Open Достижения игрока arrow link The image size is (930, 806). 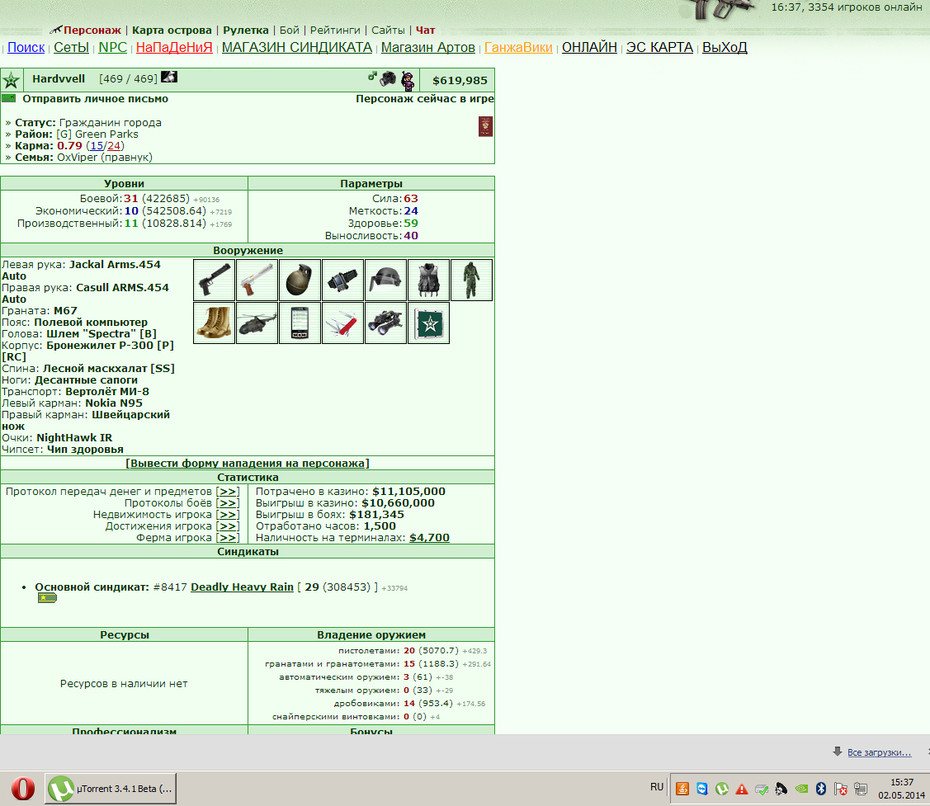[x=228, y=526]
